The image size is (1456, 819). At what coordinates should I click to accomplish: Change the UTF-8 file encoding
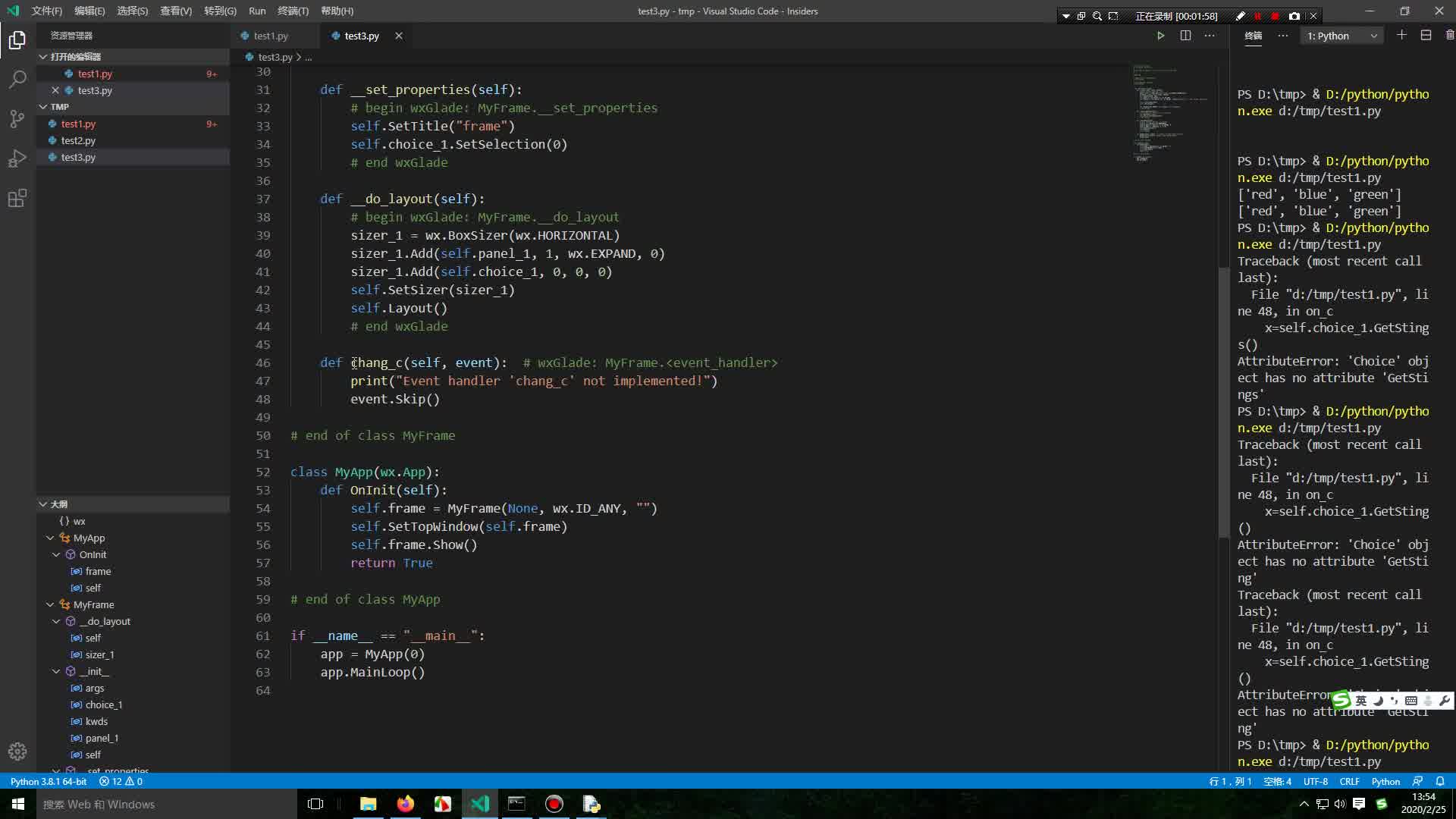pos(1316,781)
